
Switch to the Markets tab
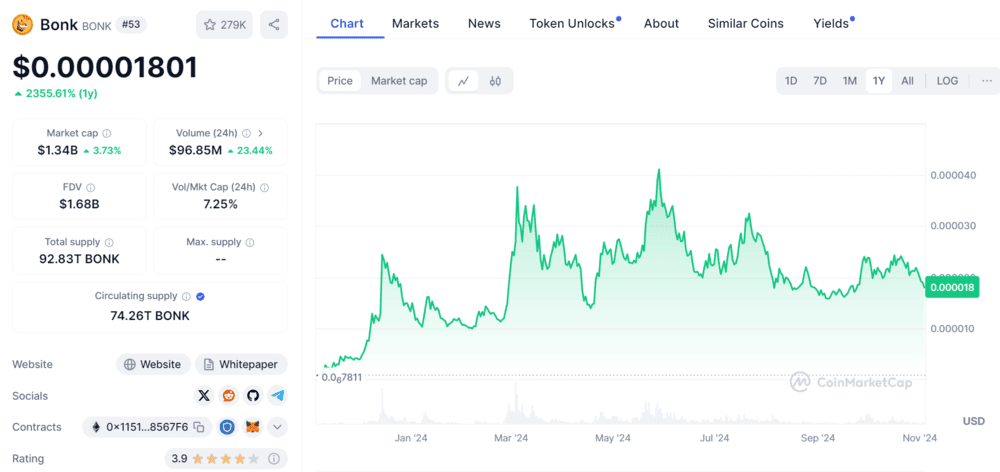coord(414,23)
